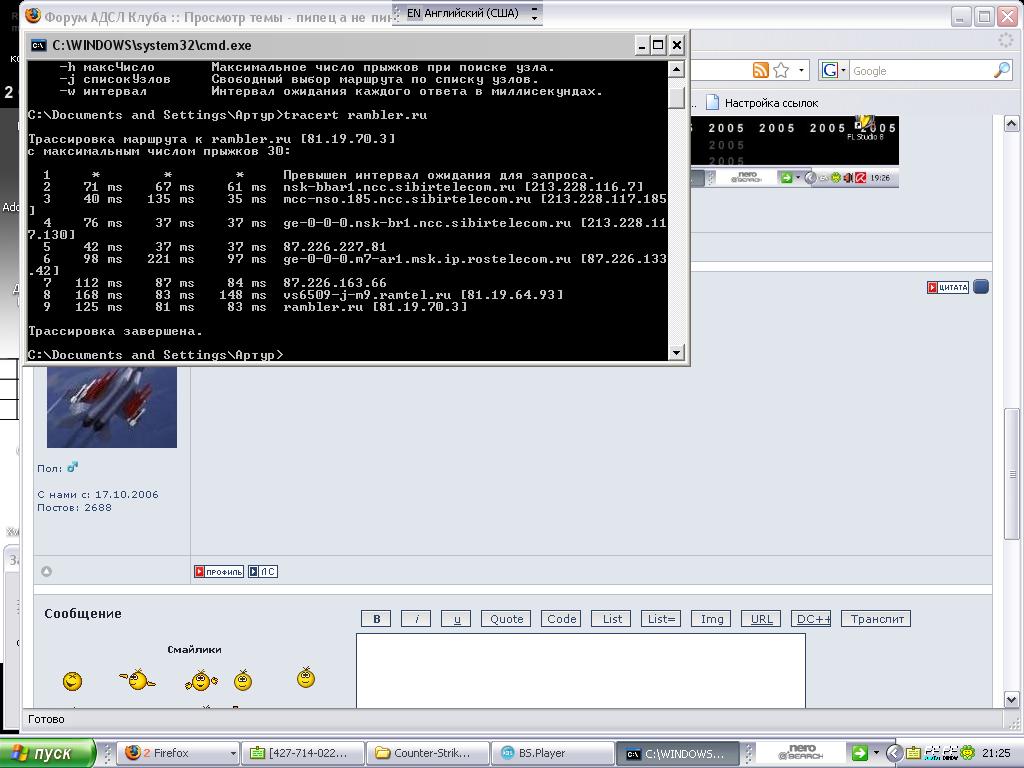Click the cmd window system menu icon
Image resolution: width=1024 pixels, height=768 pixels.
(x=39, y=45)
